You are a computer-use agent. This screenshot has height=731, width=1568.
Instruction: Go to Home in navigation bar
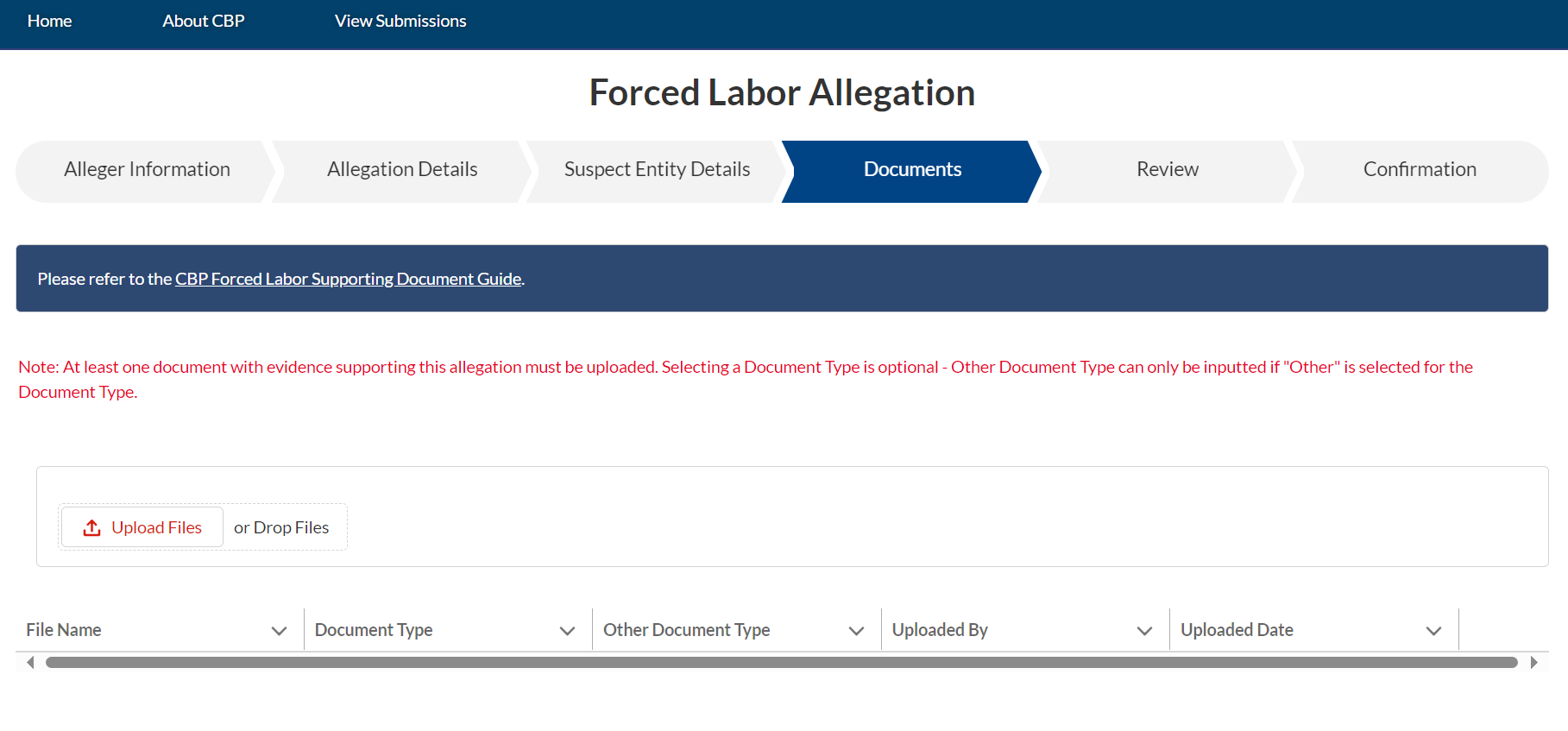click(49, 21)
